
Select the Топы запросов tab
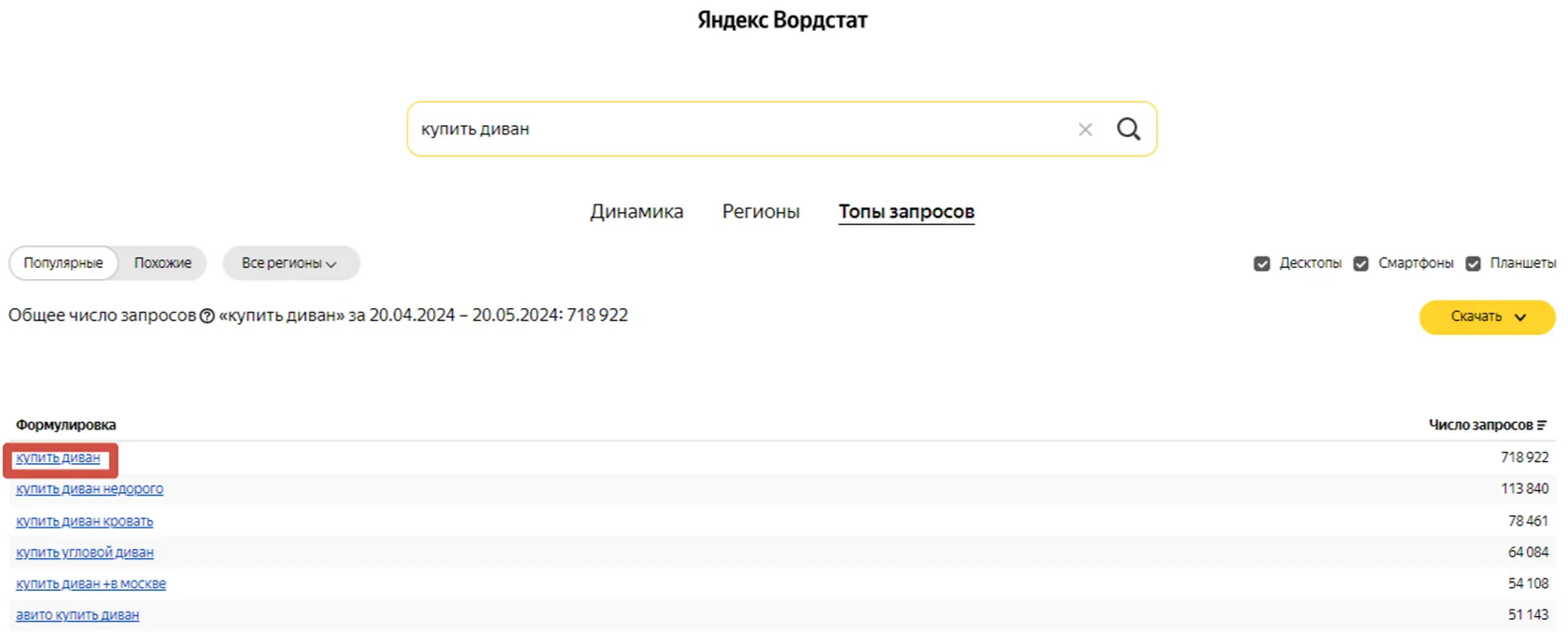click(906, 212)
